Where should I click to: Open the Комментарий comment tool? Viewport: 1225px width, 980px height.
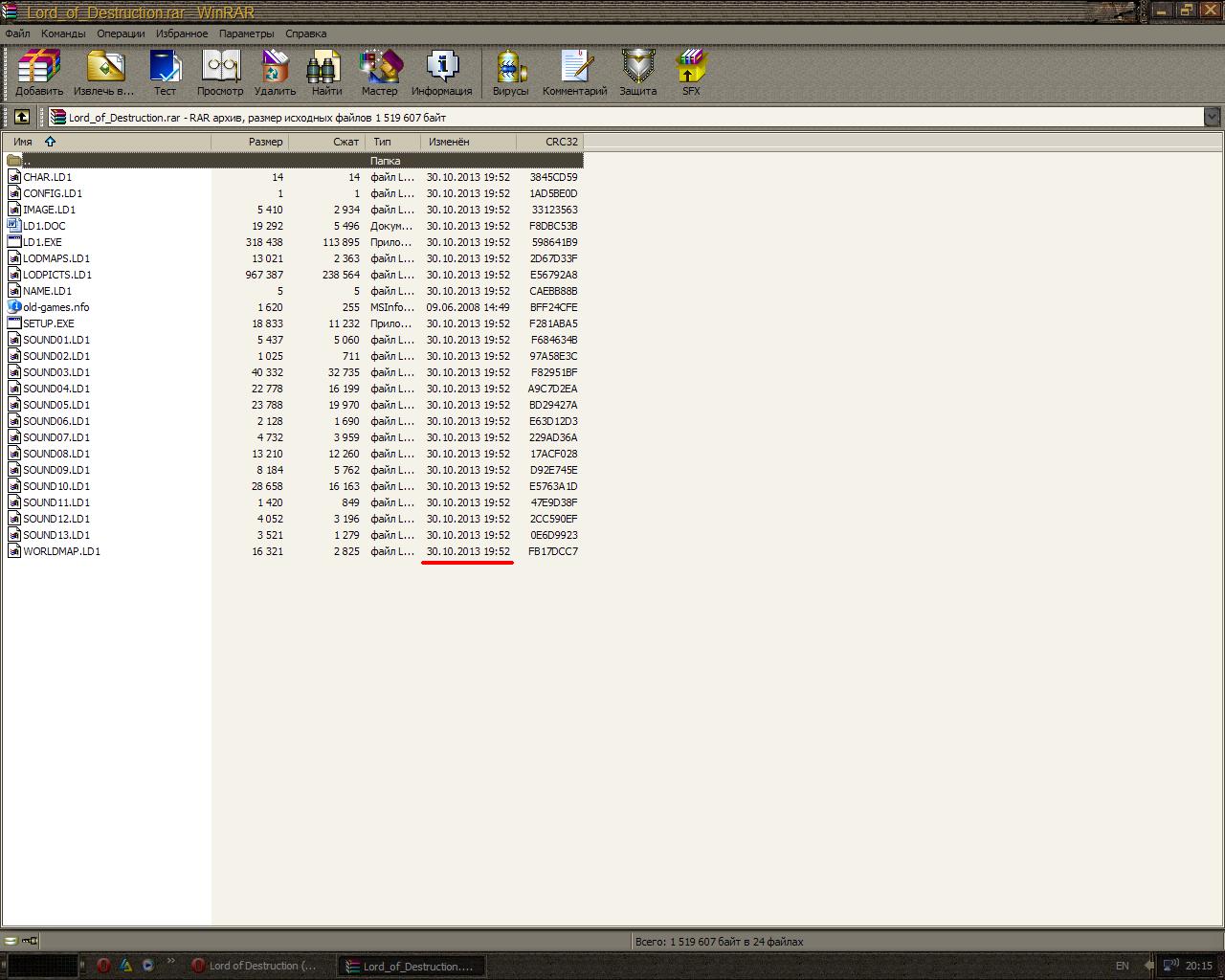pos(575,73)
